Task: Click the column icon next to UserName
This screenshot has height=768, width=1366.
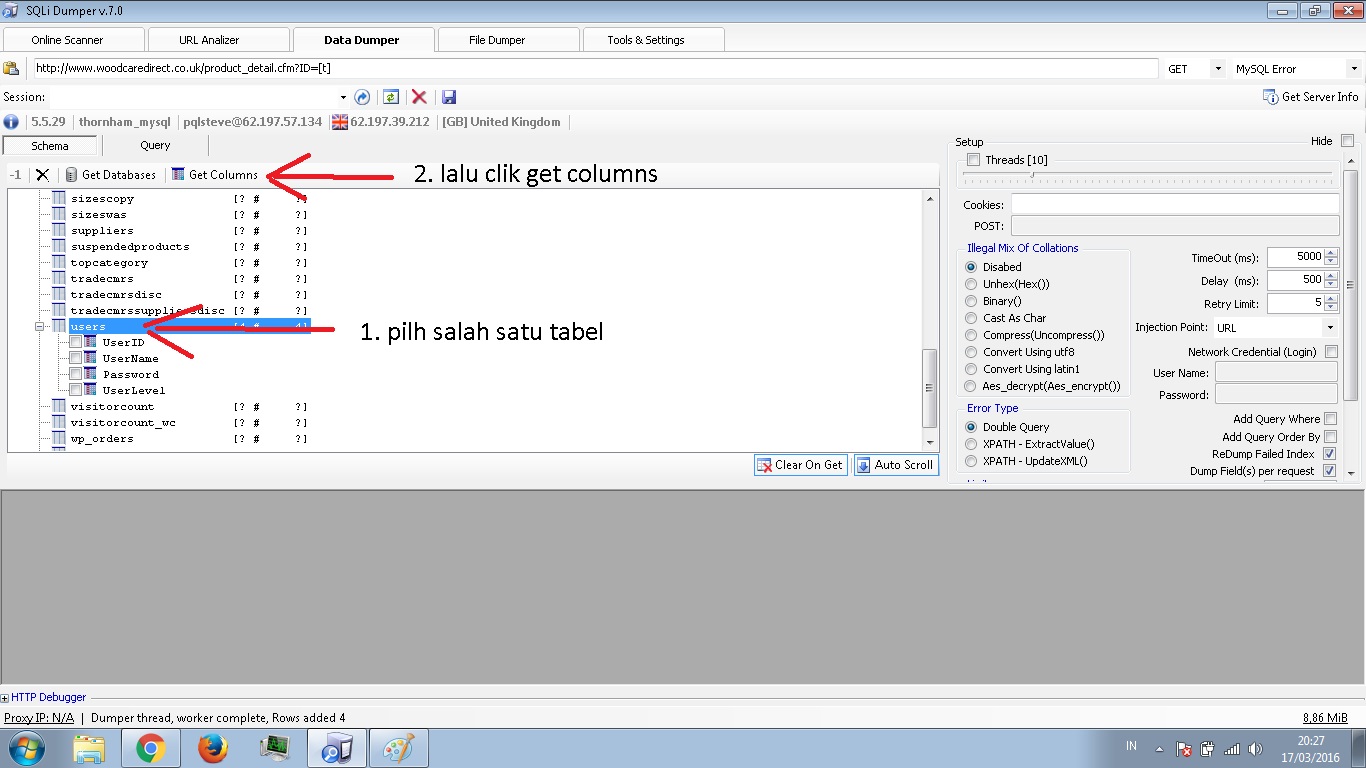Action: pos(91,358)
